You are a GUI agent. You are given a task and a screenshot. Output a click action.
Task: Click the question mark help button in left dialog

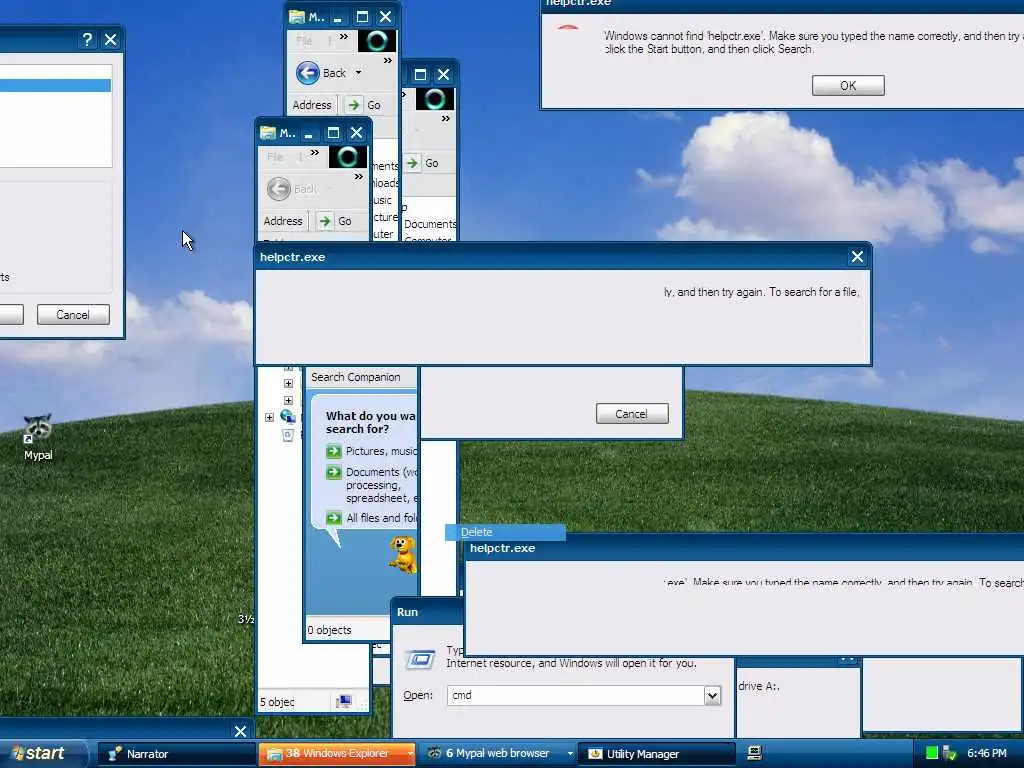(87, 40)
